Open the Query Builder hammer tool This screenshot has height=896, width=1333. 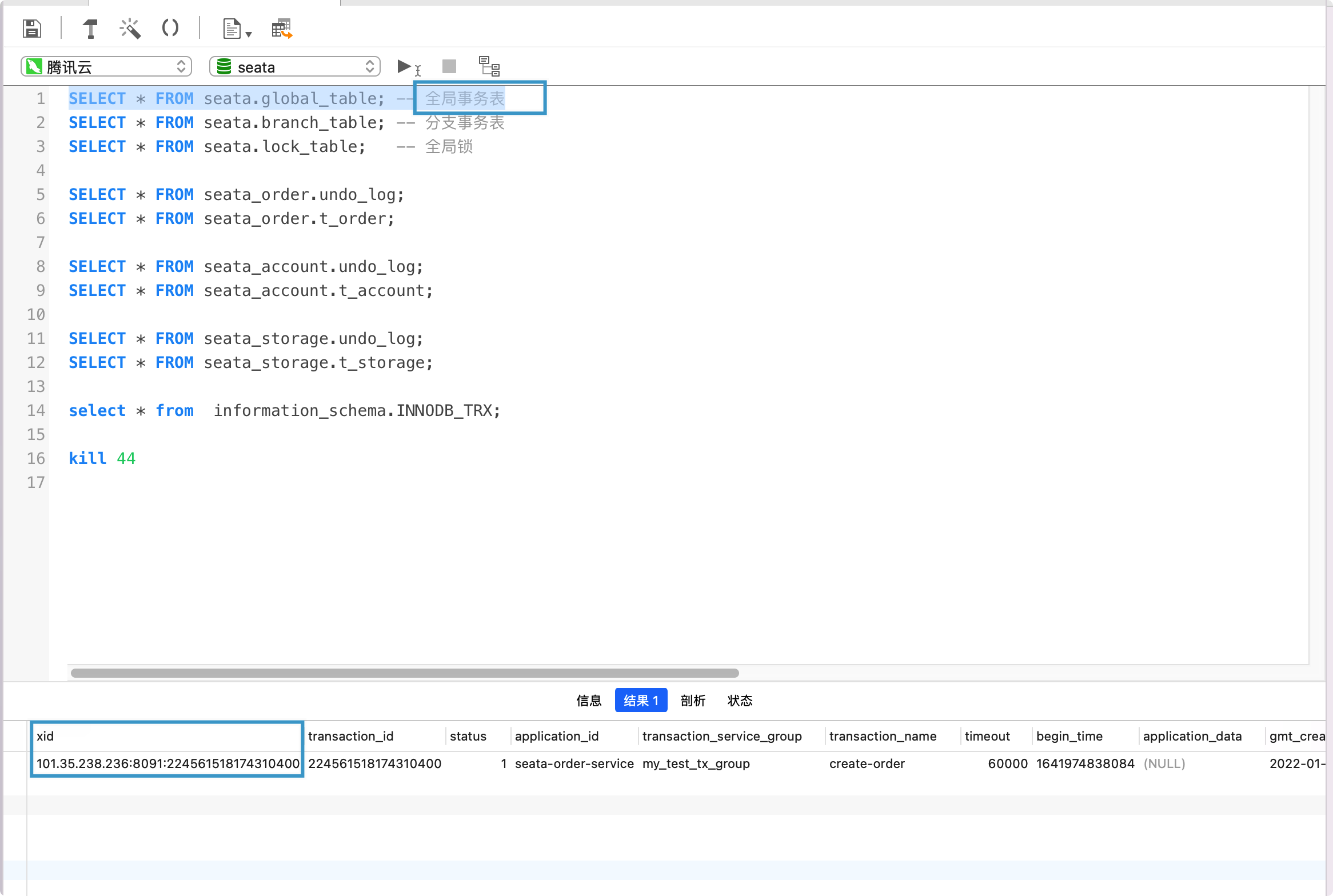[x=90, y=28]
